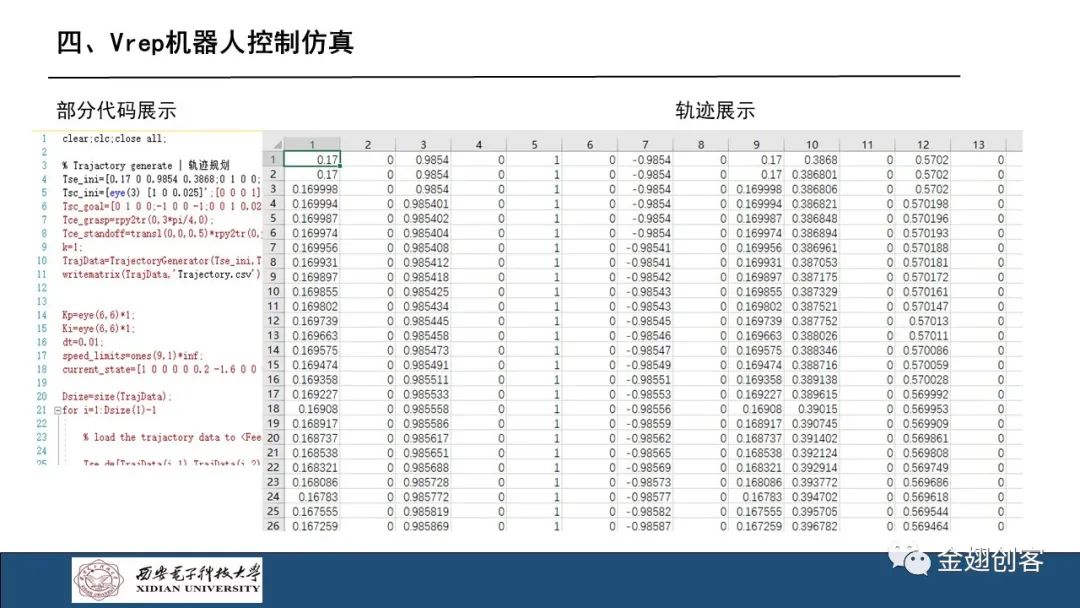Click the 金翅创客 watermark text
The height and width of the screenshot is (608, 1080).
click(990, 561)
